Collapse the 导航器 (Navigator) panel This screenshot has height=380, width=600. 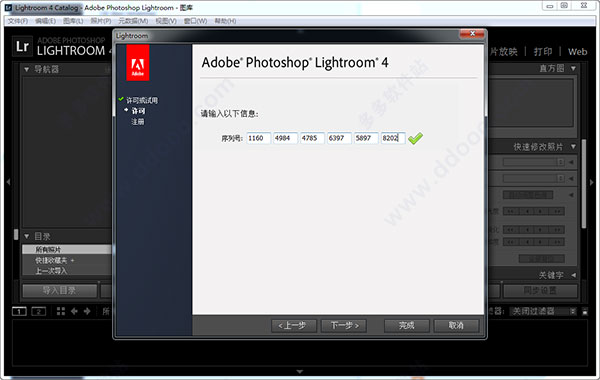pyautogui.click(x=26, y=69)
